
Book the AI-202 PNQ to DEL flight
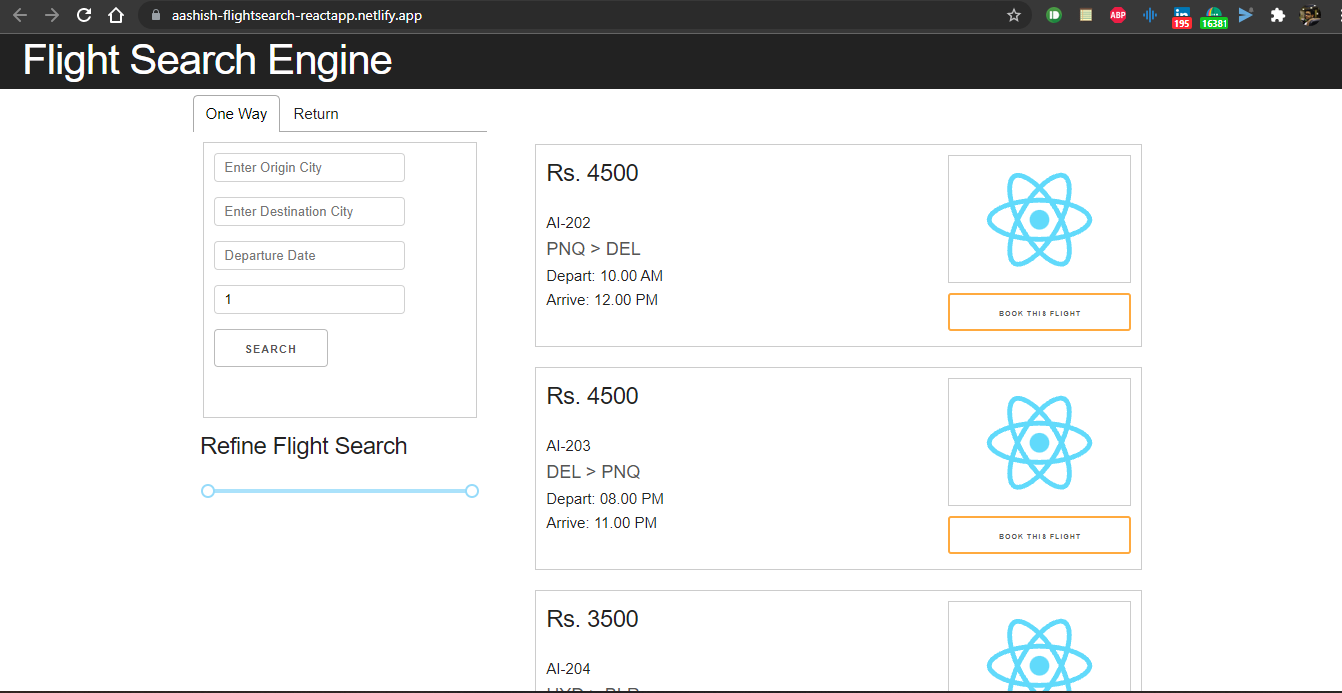1039,311
